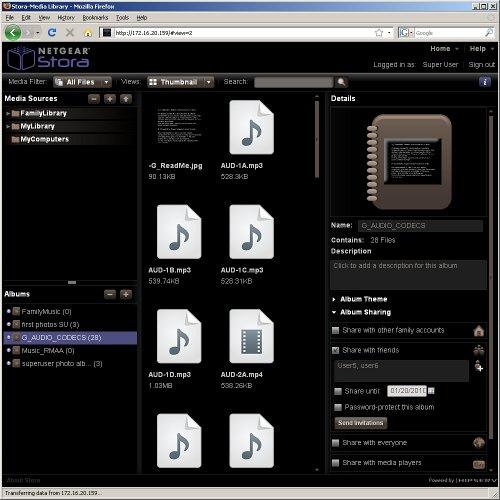The image size is (500, 500).
Task: Open the Bookmarks menu
Action: click(x=95, y=18)
